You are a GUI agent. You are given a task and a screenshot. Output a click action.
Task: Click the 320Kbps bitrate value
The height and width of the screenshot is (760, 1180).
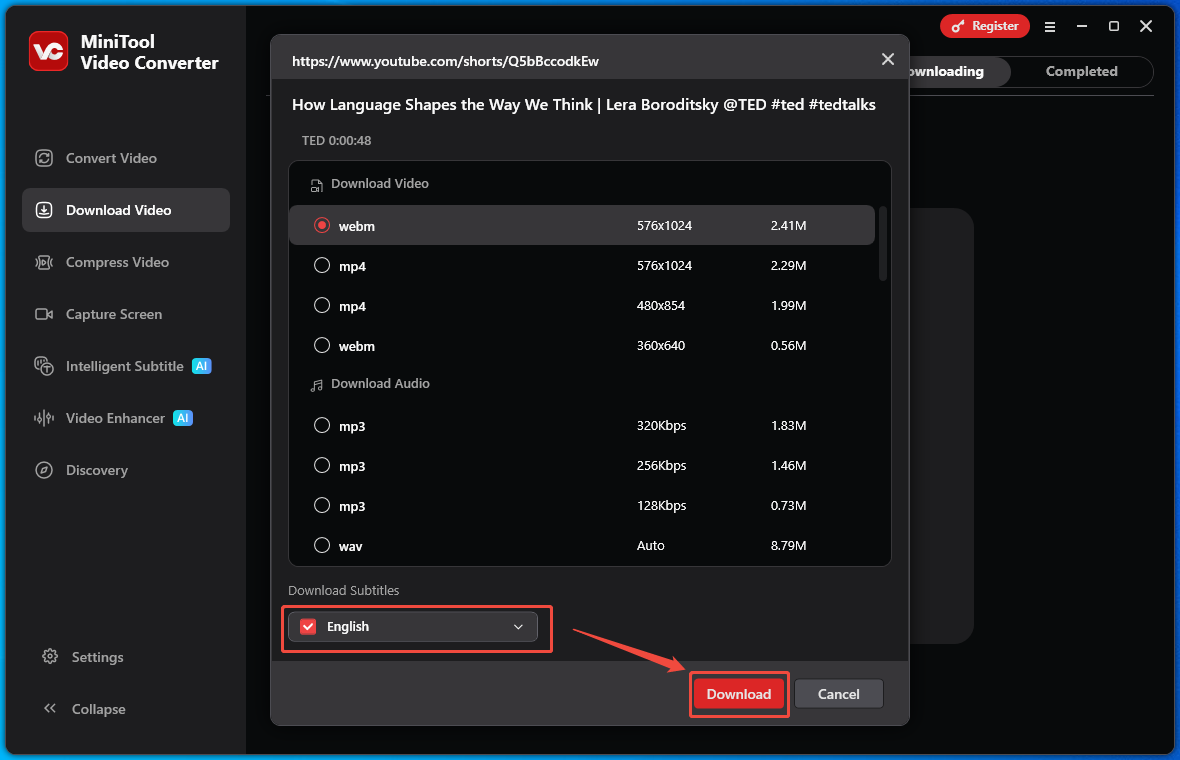pyautogui.click(x=661, y=425)
